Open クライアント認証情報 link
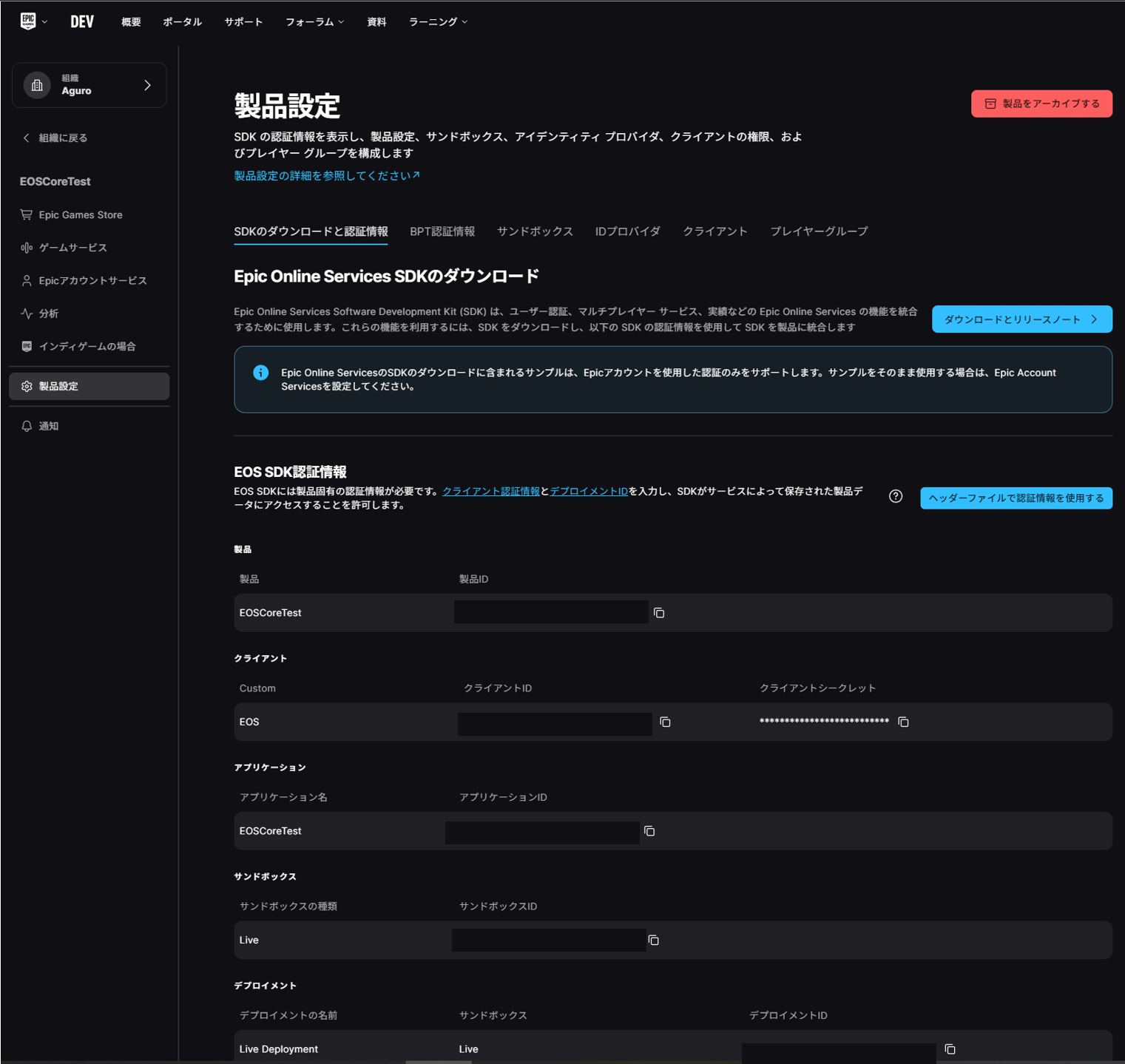This screenshot has width=1125, height=1064. [x=491, y=491]
